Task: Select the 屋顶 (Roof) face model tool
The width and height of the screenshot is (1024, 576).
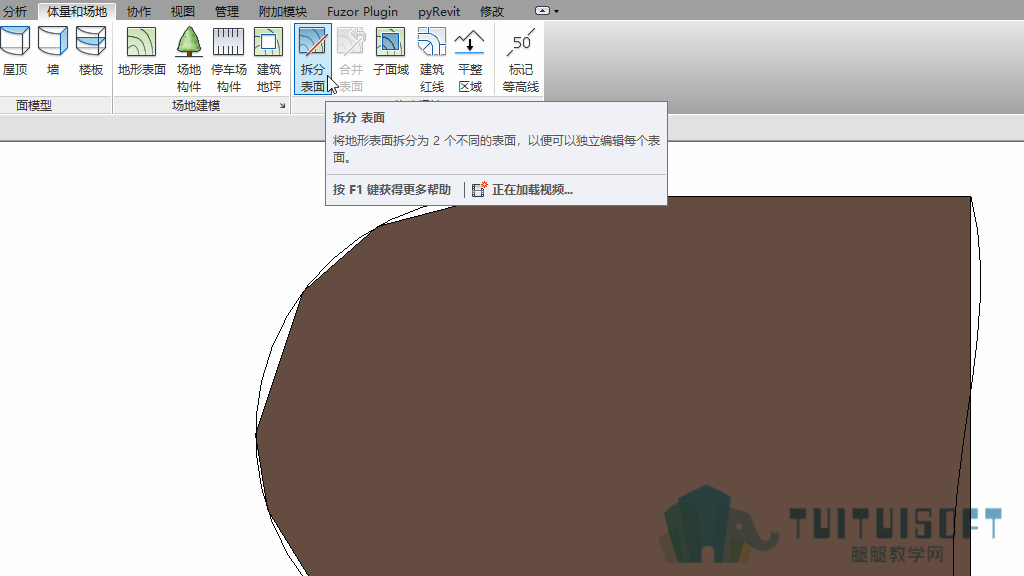Action: pyautogui.click(x=15, y=52)
